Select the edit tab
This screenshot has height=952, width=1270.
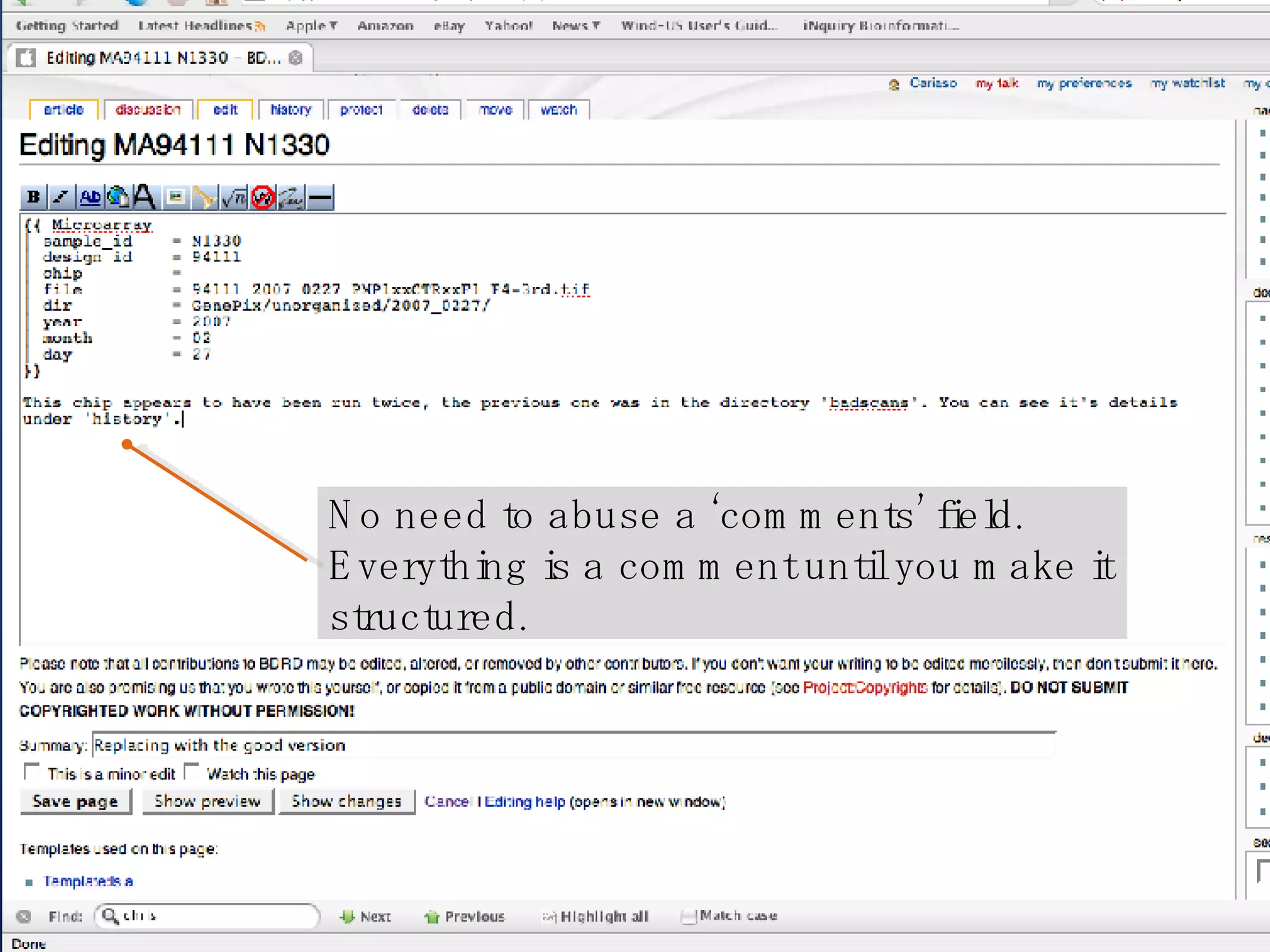[225, 110]
